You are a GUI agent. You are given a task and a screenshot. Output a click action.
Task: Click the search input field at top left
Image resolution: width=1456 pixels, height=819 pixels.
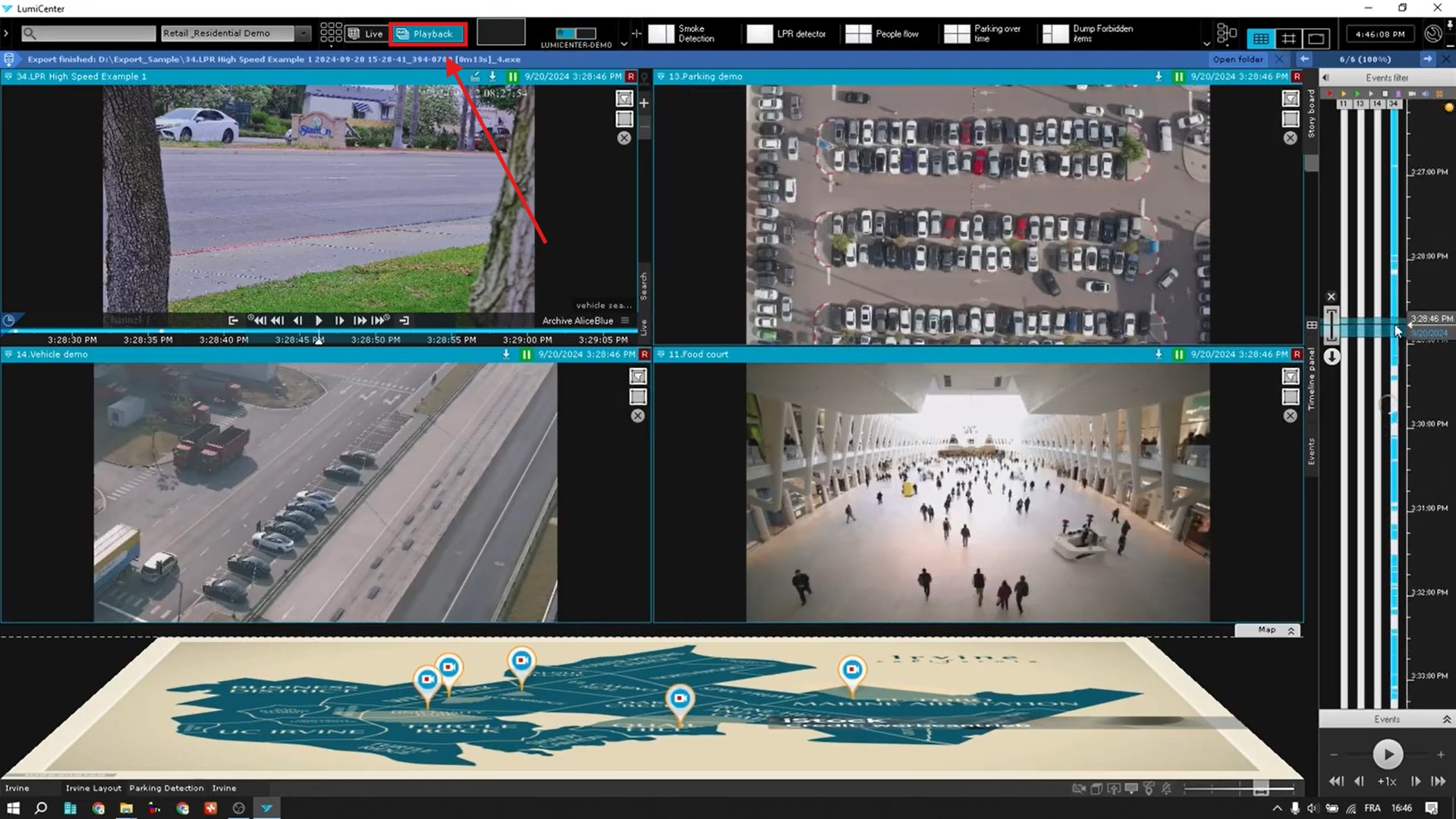coord(89,33)
